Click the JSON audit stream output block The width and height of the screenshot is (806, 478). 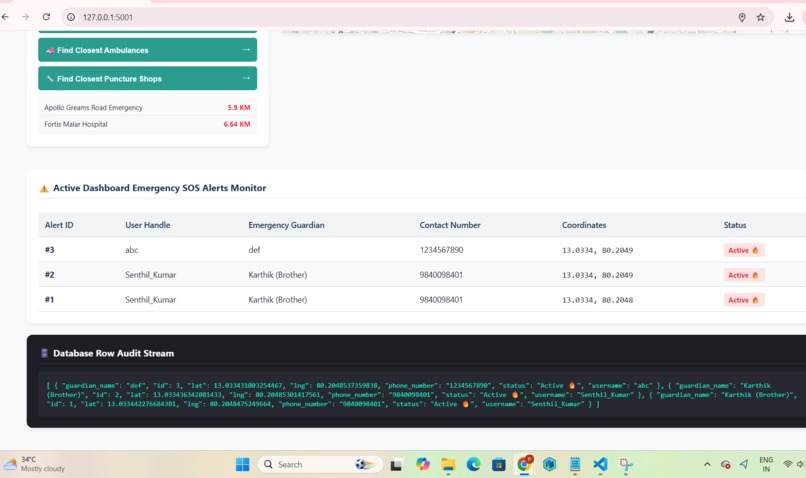[x=422, y=395]
